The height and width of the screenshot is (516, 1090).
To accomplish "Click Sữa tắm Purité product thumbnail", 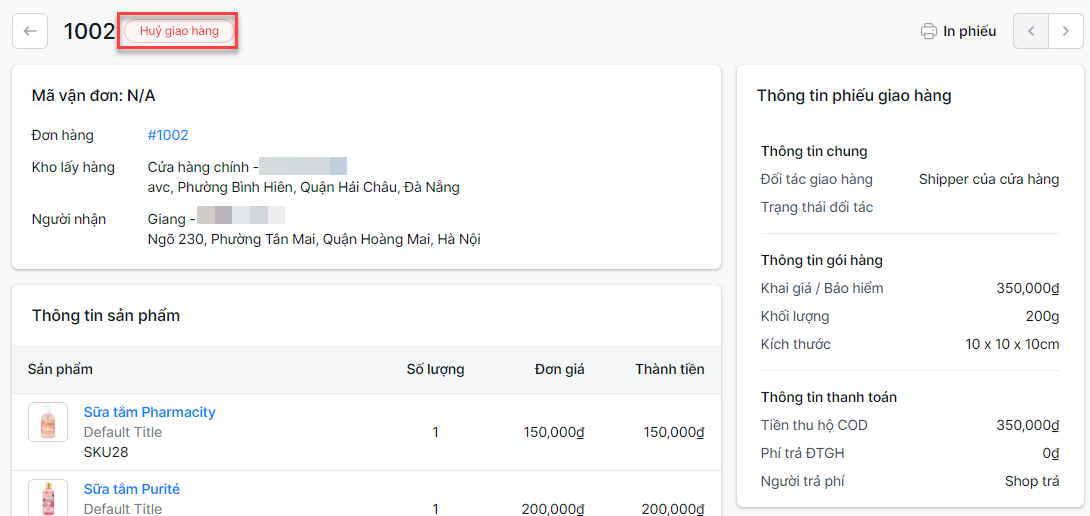I will 48,498.
